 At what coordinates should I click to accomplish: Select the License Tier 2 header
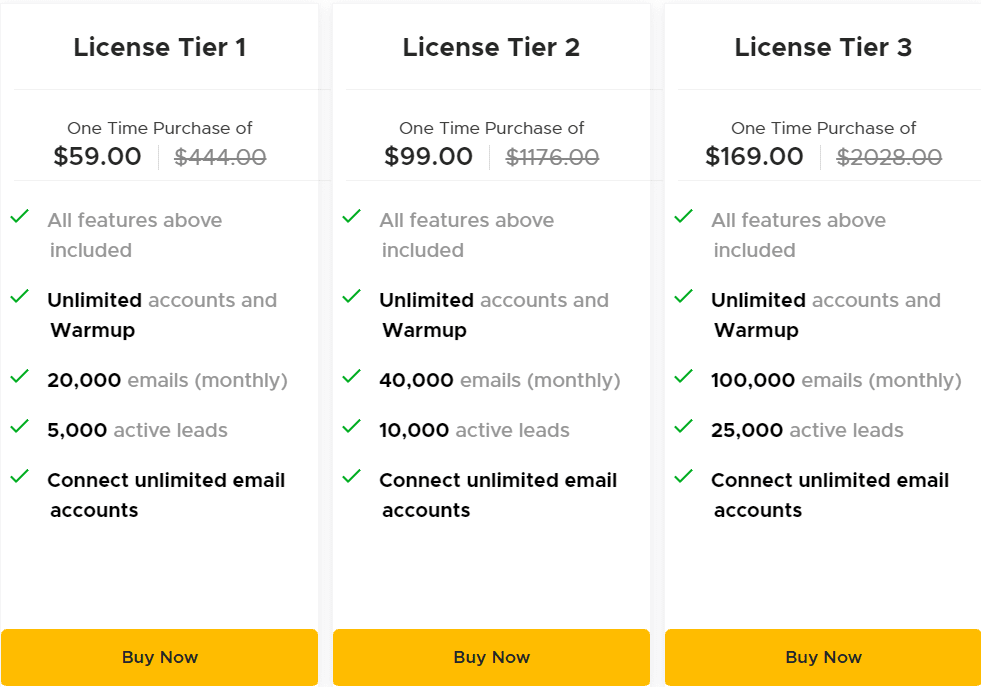491,46
